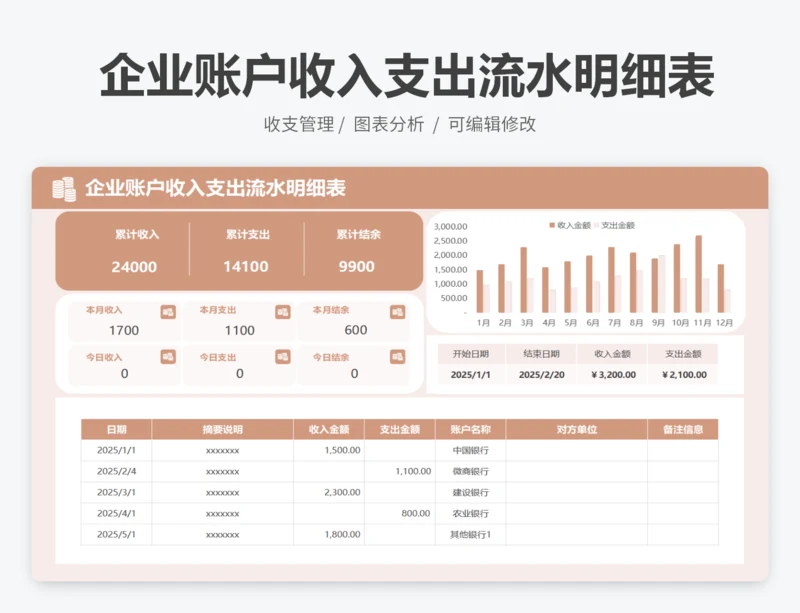This screenshot has height=613, width=800.
Task: Select the 2,300.00 income cell
Action: pyautogui.click(x=329, y=493)
